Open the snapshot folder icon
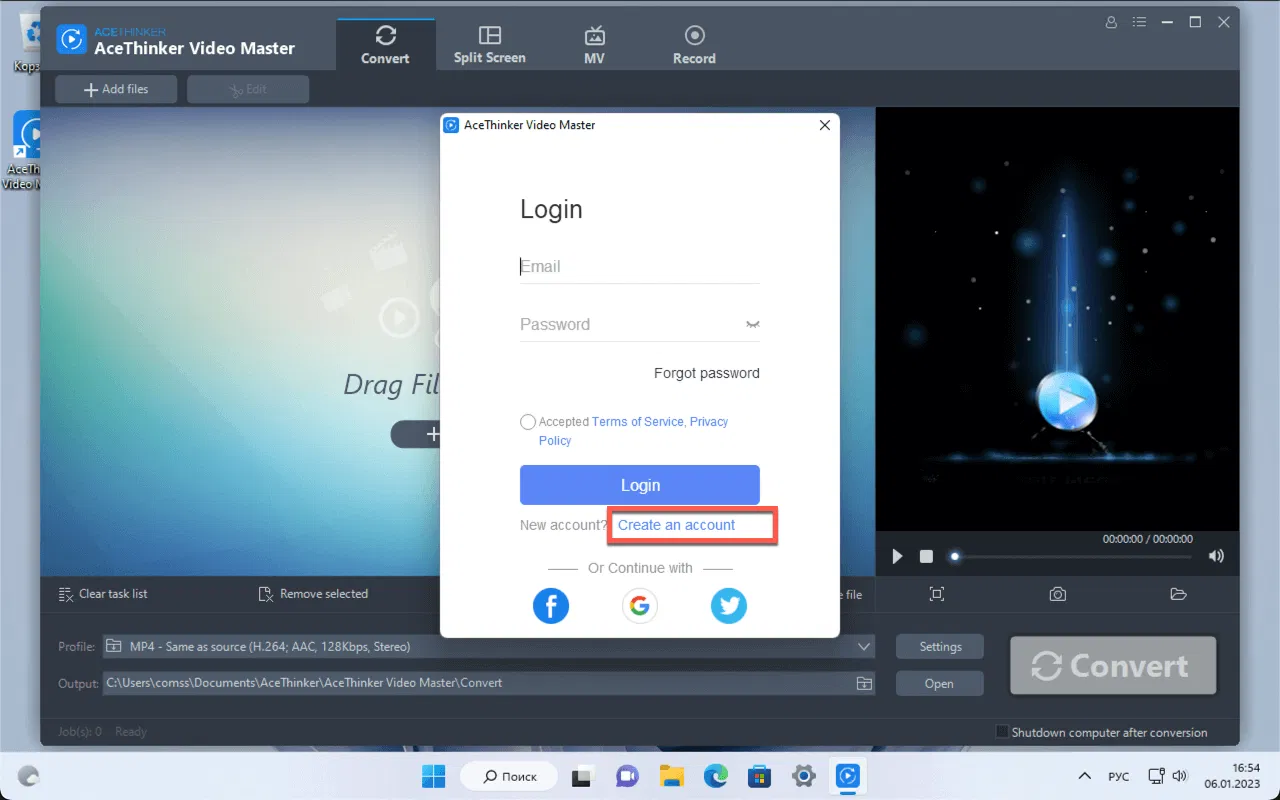Screen dimensions: 1280x800 [1179, 594]
